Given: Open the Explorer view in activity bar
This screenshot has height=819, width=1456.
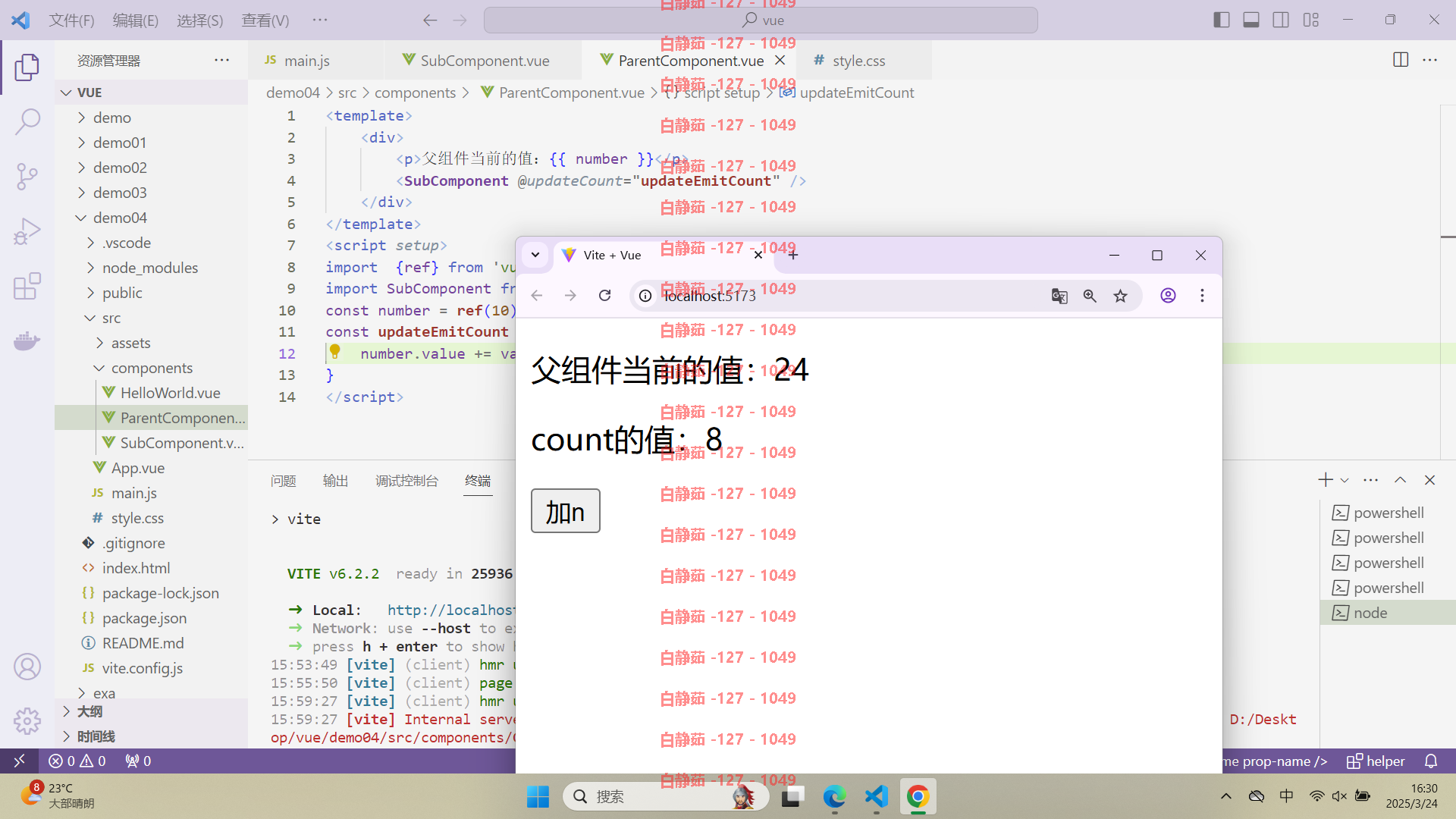Looking at the screenshot, I should (27, 67).
